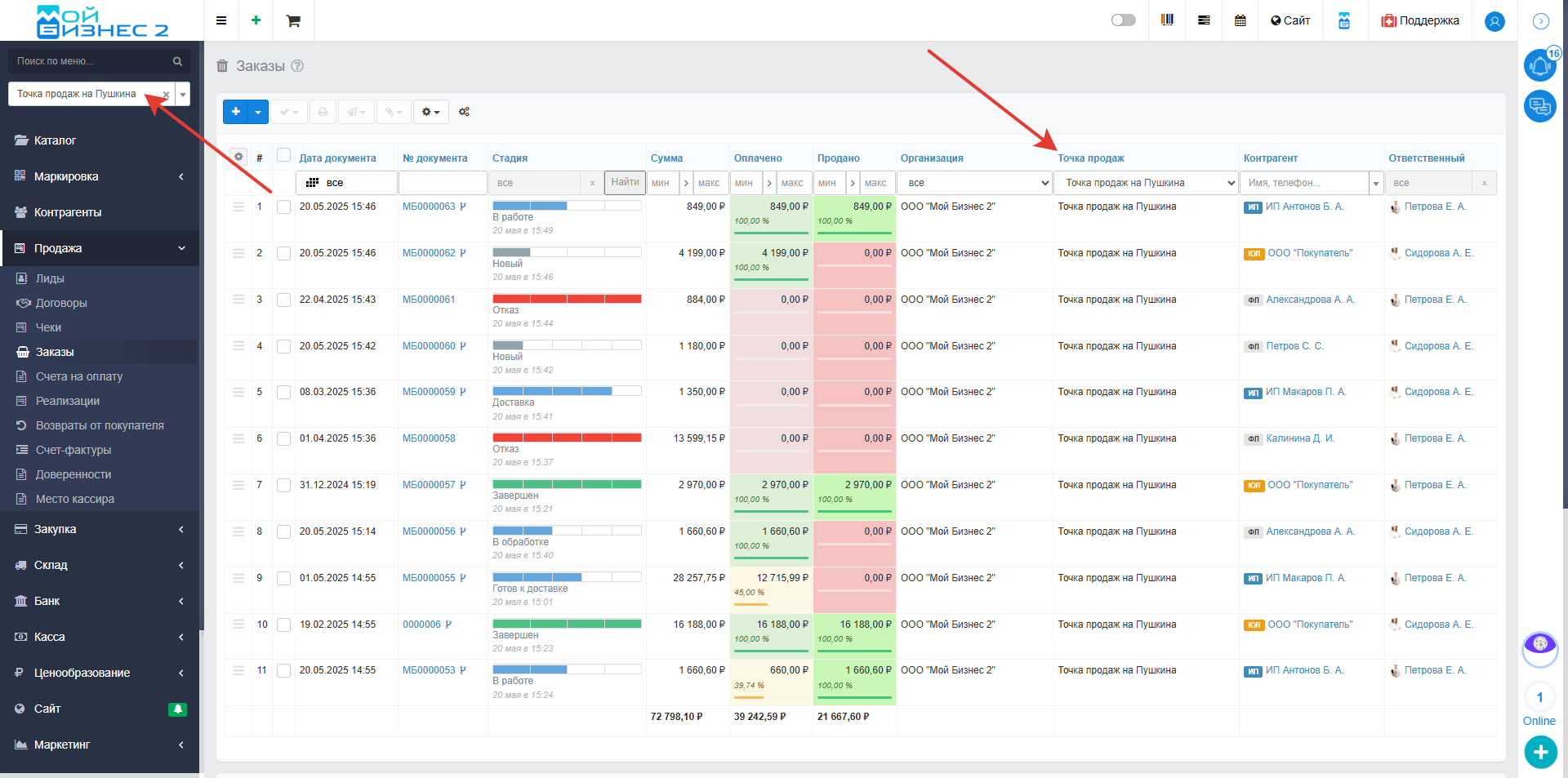Toggle the switch in the top bar
1568x778 pixels.
point(1123,20)
